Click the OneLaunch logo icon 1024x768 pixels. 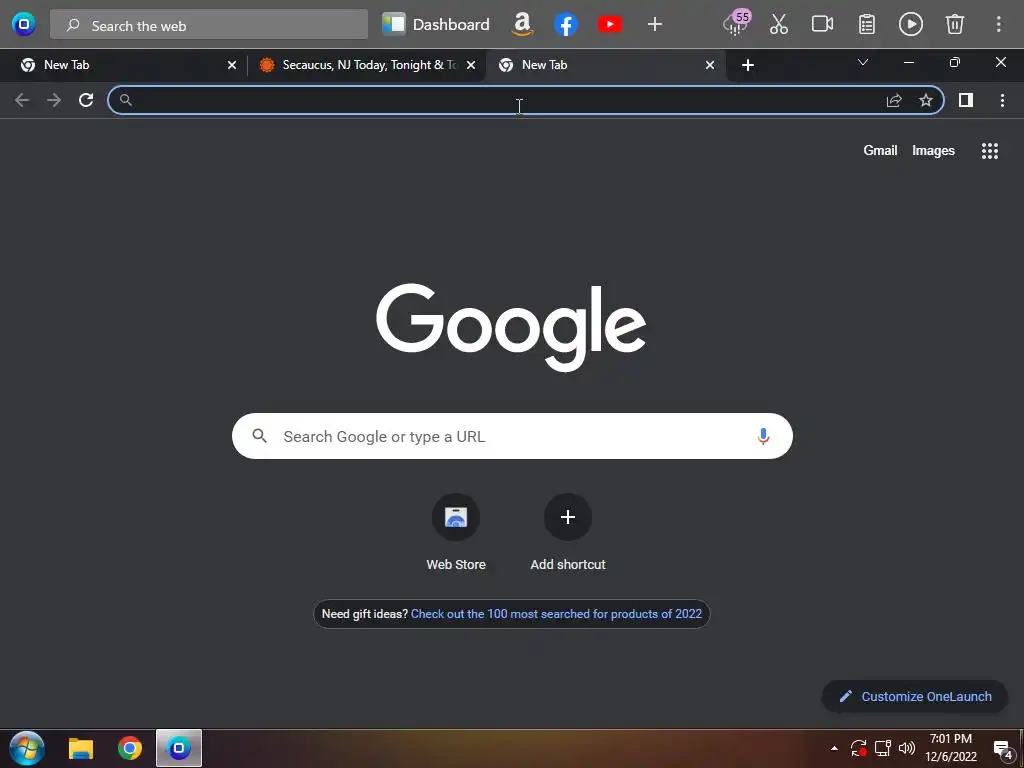click(x=24, y=25)
